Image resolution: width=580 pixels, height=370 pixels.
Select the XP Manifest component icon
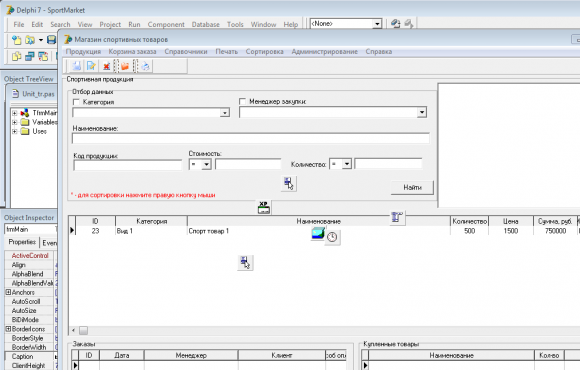coord(263,208)
